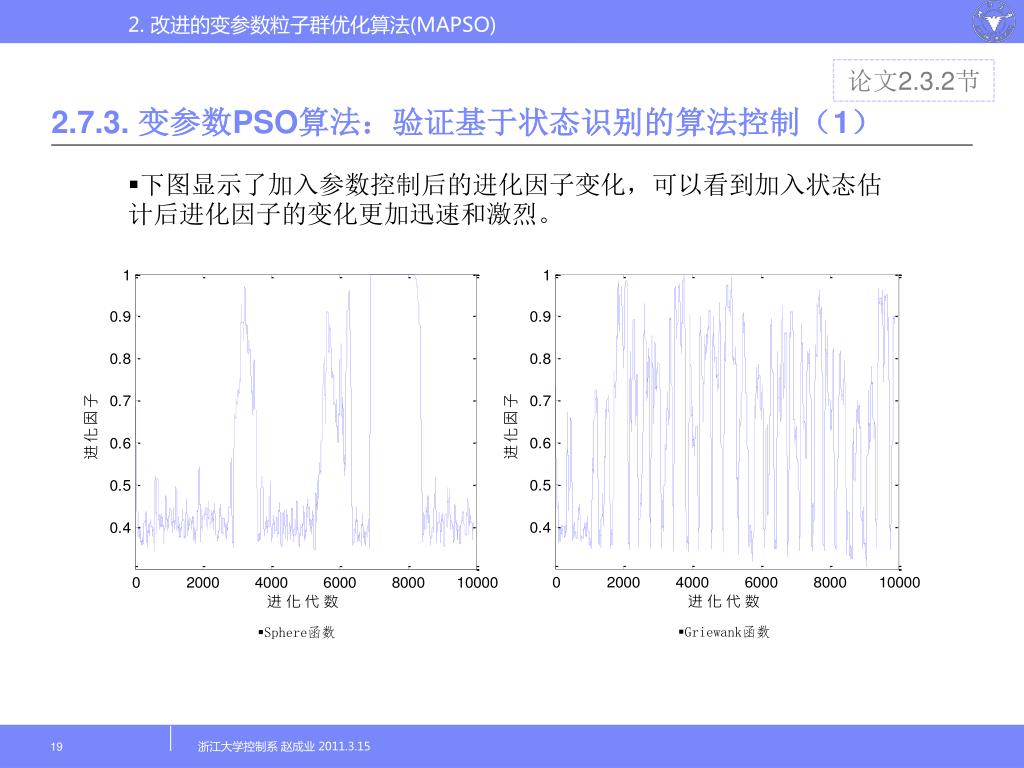Click the '8000' tick on right chart's x-axis
The width and height of the screenshot is (1024, 768).
(829, 583)
